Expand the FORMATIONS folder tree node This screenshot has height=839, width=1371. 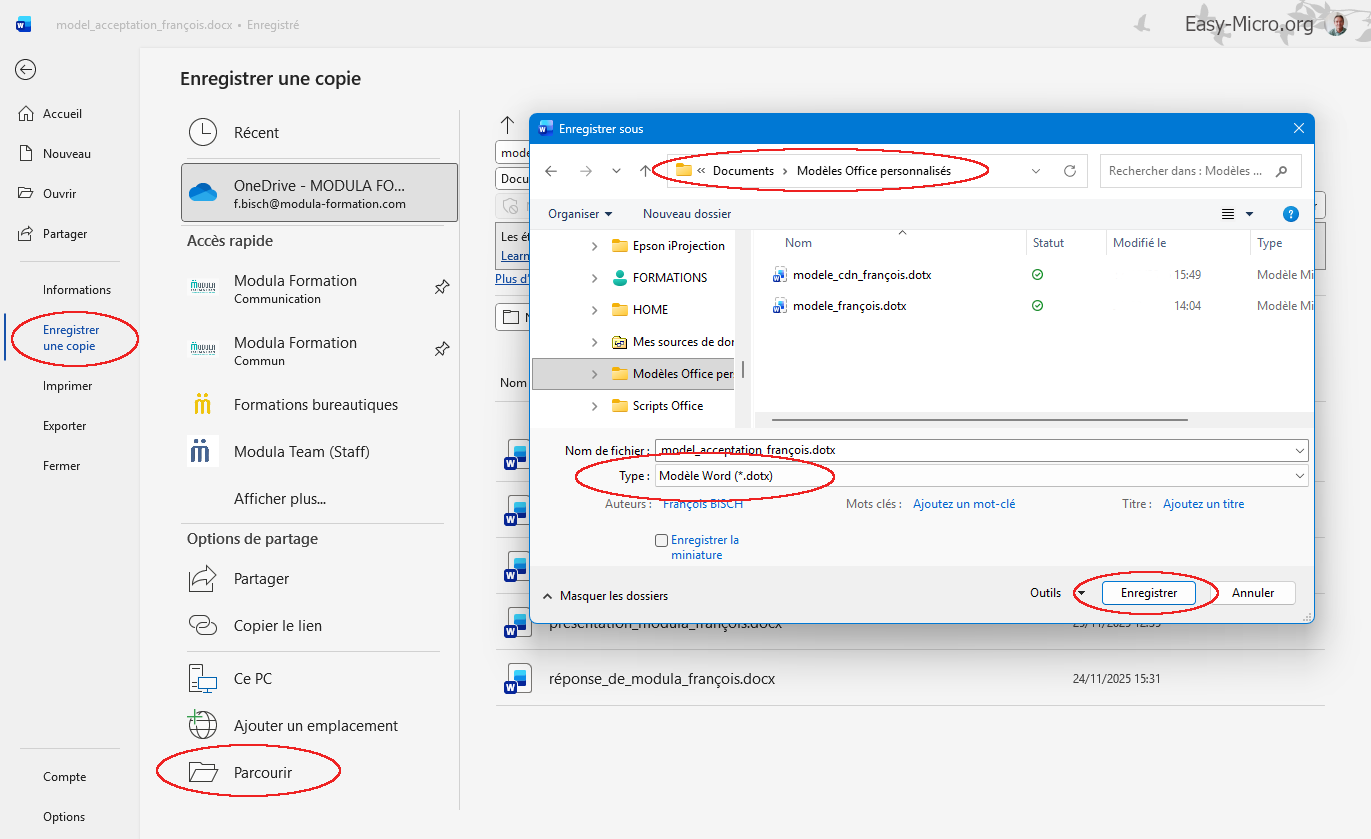point(594,278)
